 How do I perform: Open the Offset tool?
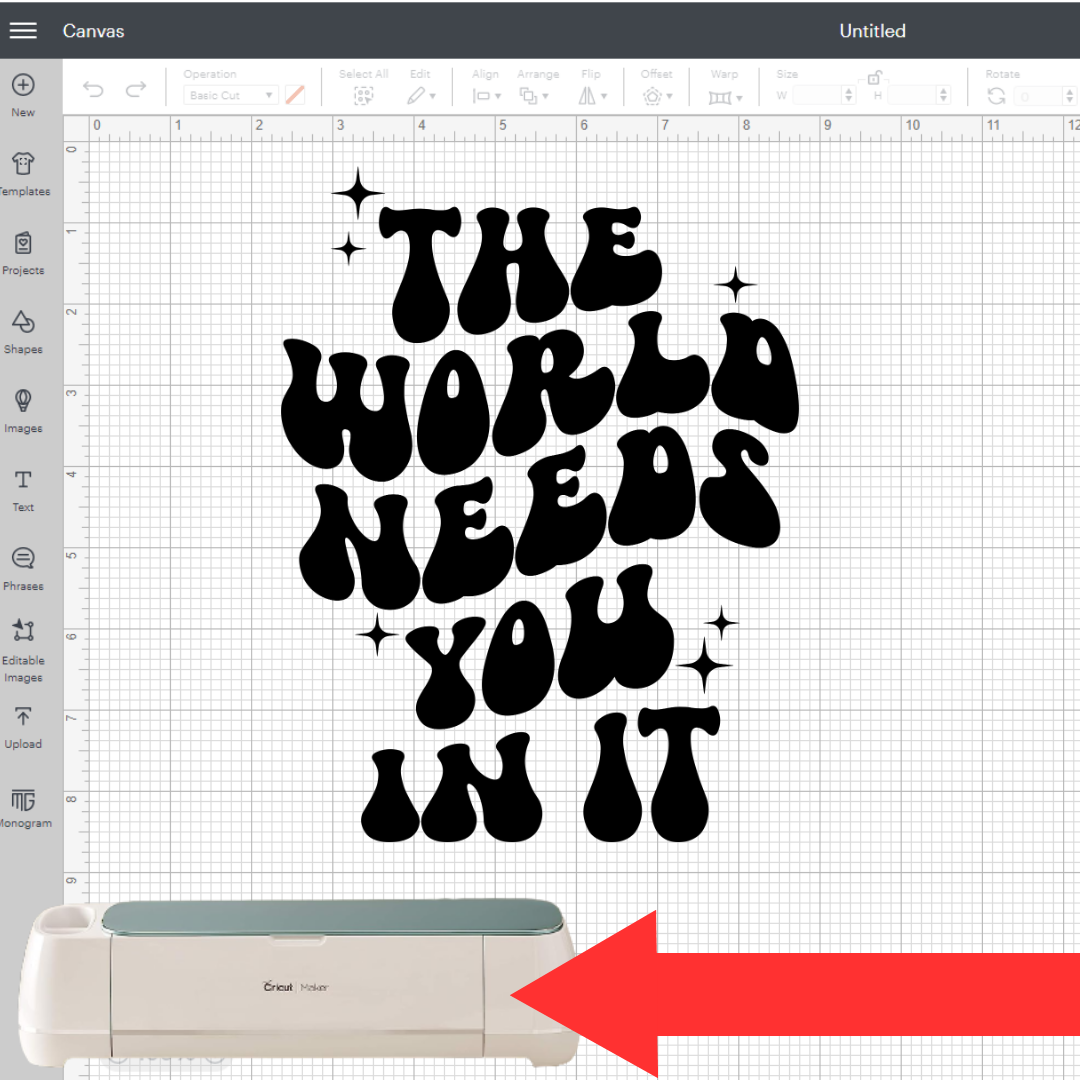coord(656,96)
